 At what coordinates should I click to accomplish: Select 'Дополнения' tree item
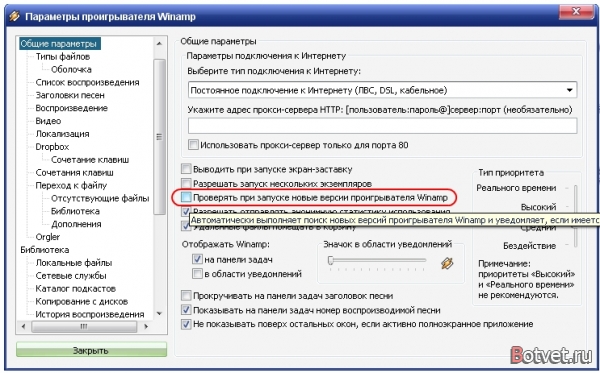coord(76,224)
